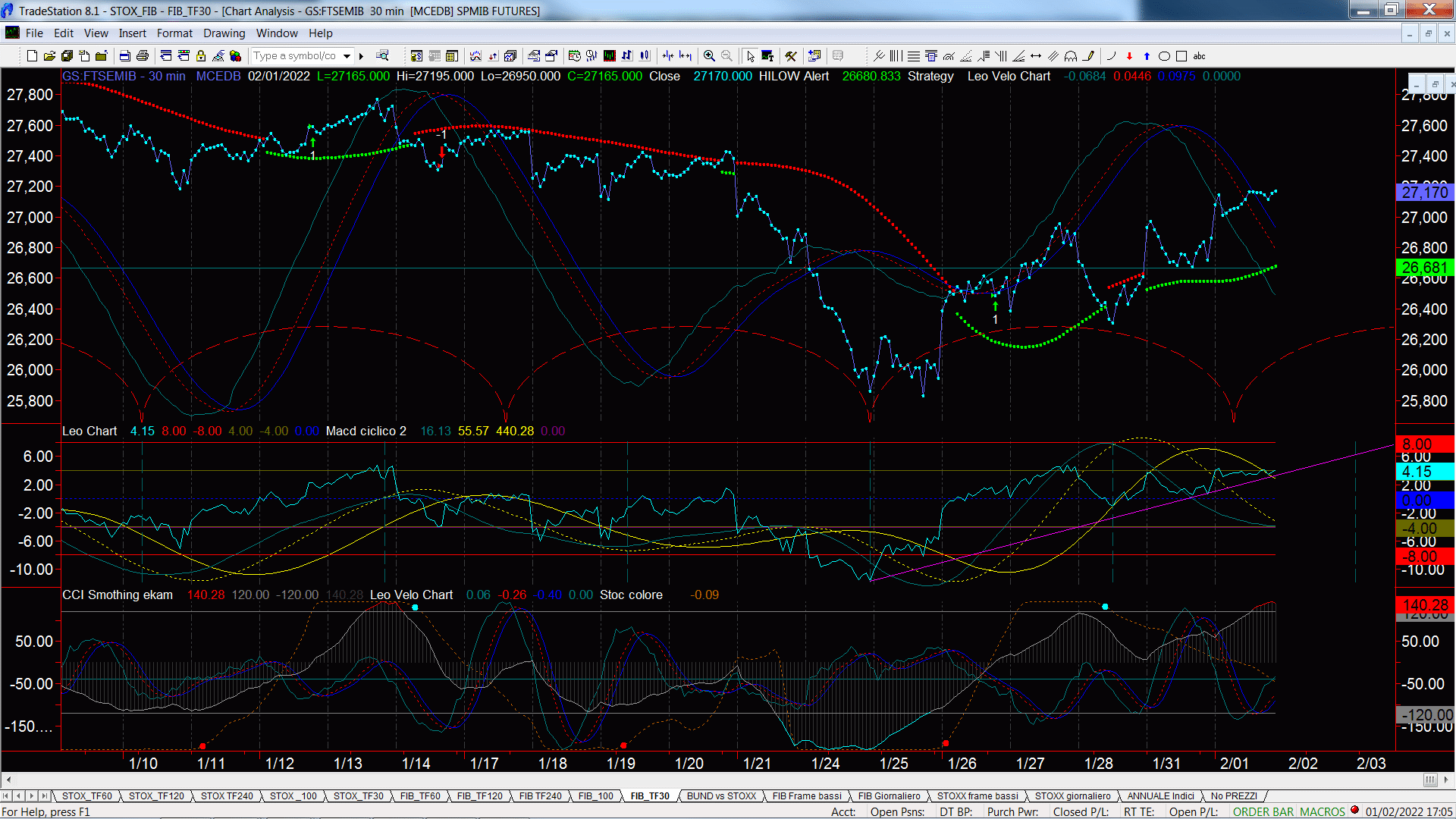Select the parallel lines channel tool
The width and height of the screenshot is (1456, 819).
coord(1053,56)
